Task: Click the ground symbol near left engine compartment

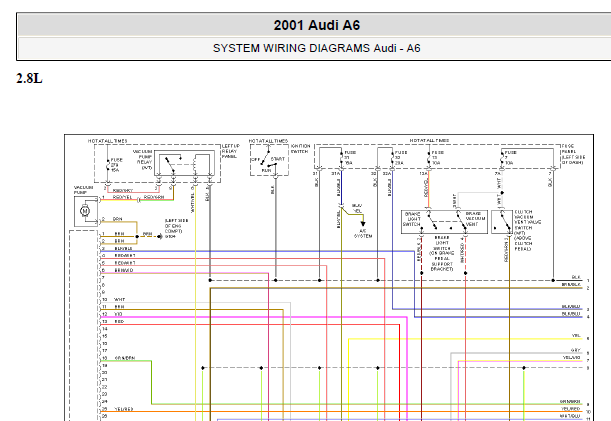Action: 159,236
